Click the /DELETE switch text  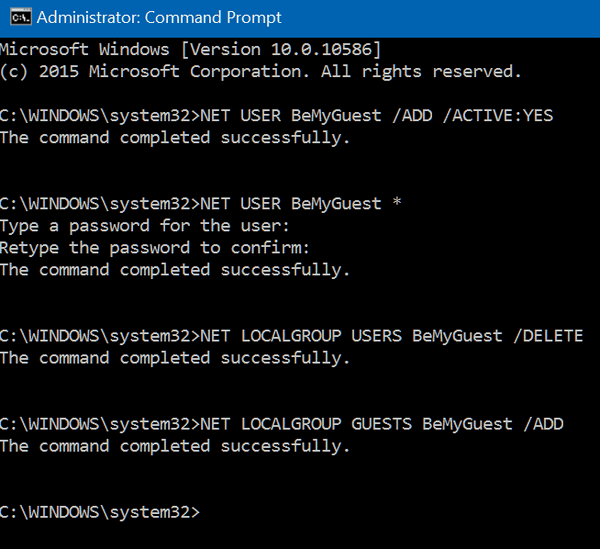548,336
